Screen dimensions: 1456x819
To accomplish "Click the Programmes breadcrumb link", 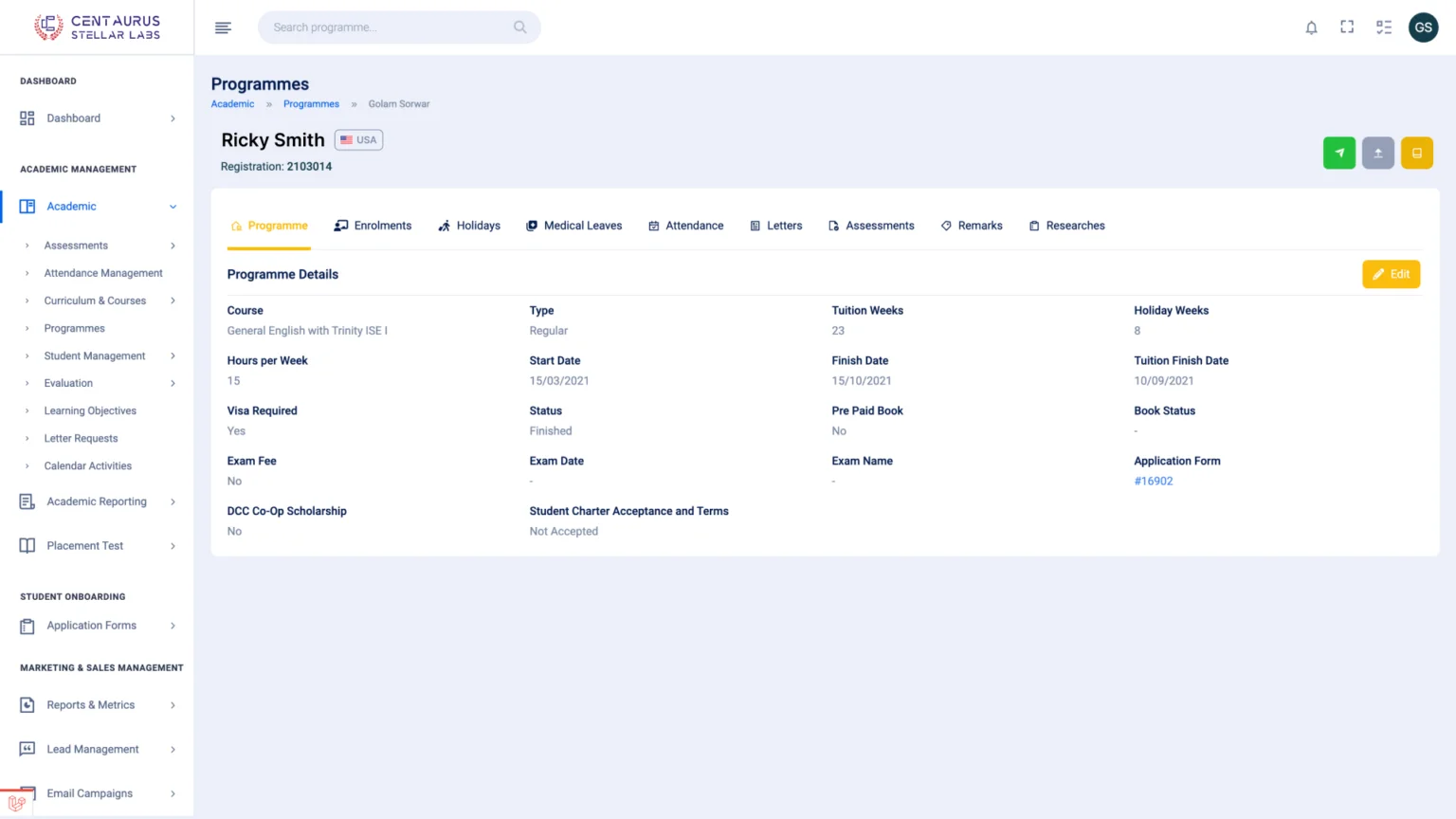I will (x=311, y=104).
